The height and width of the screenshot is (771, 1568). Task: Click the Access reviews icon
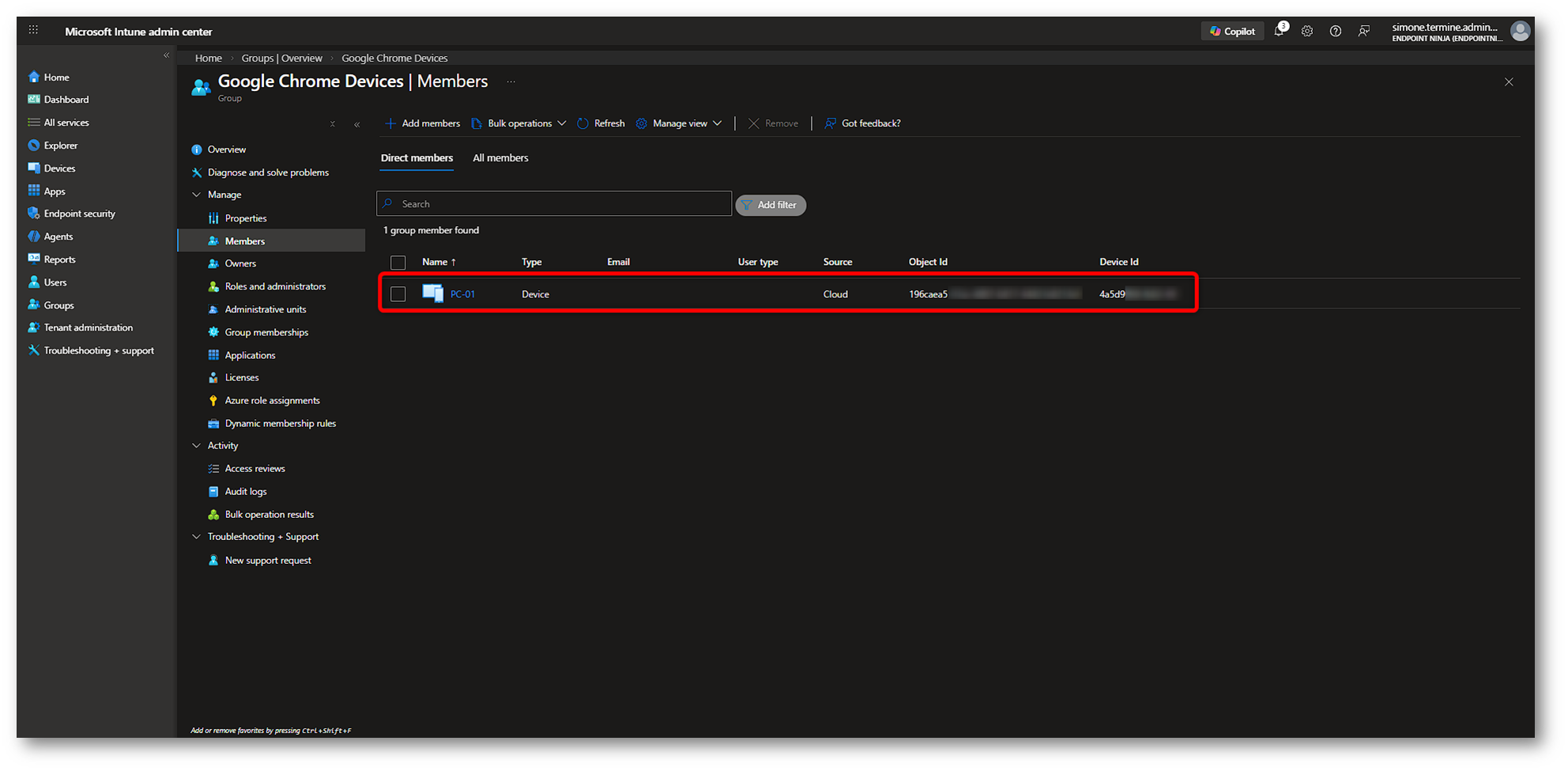[213, 469]
